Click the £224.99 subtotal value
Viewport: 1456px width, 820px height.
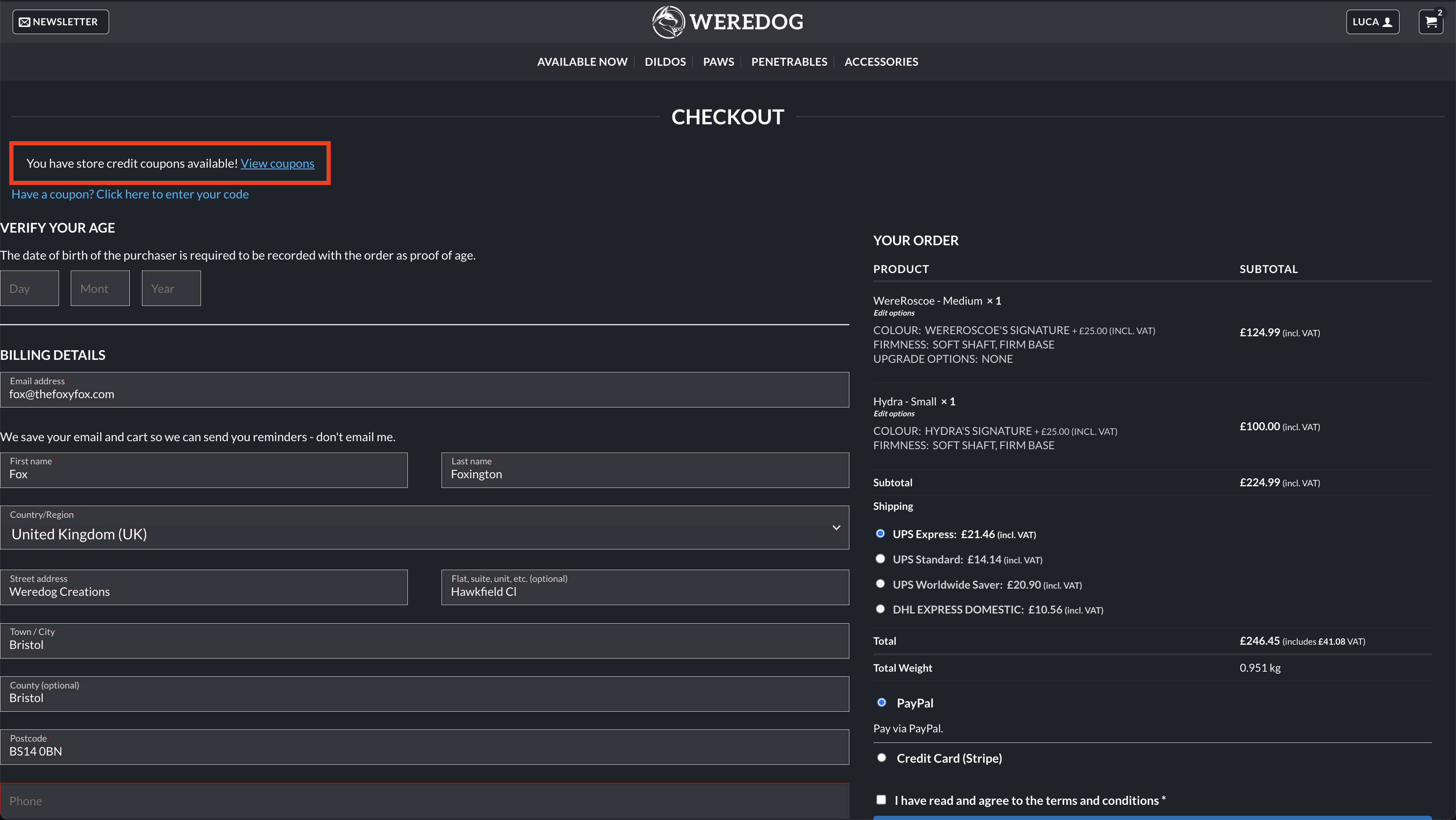point(1259,482)
